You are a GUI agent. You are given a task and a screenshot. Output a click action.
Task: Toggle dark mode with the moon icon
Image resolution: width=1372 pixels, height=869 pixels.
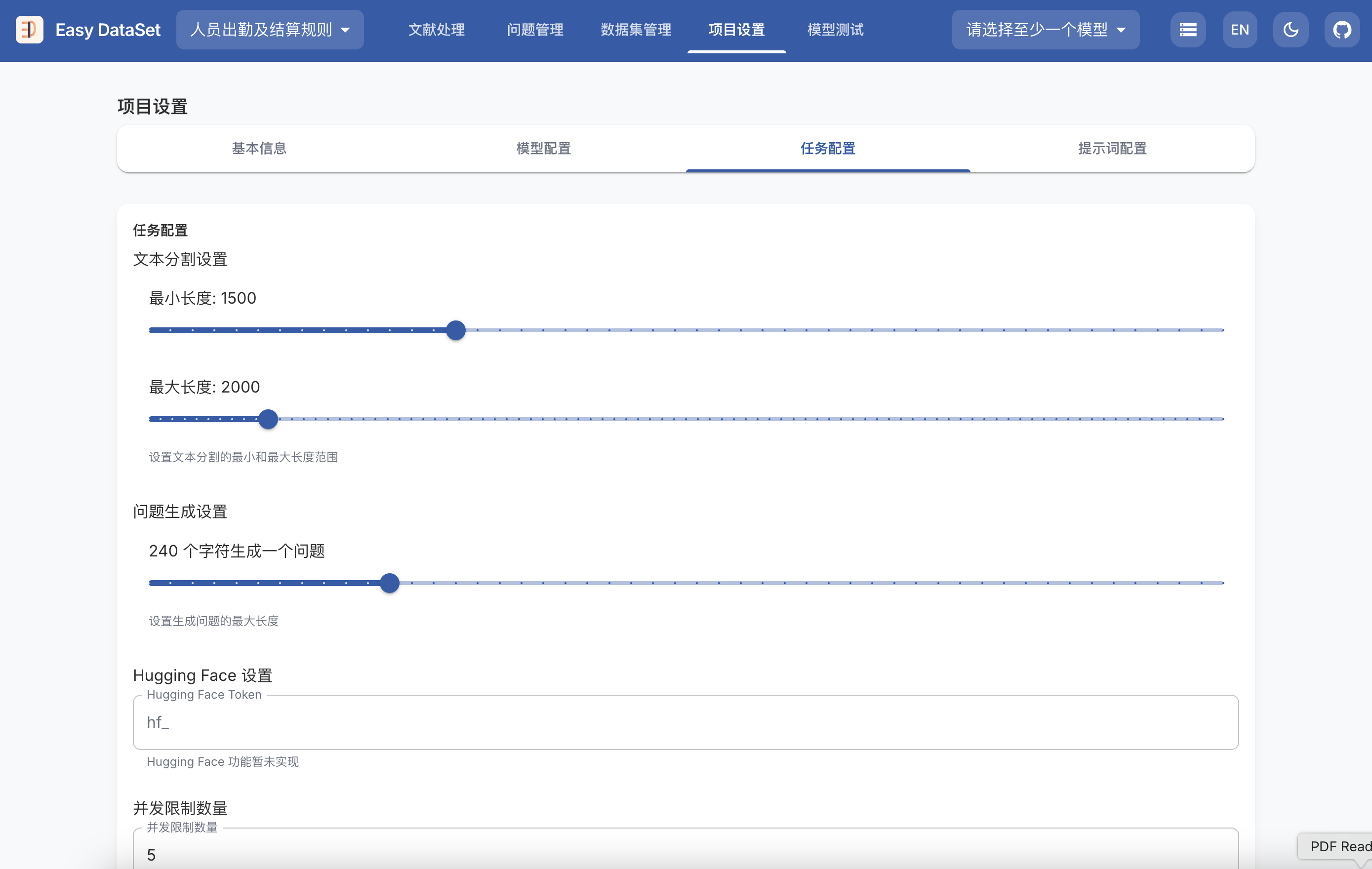tap(1291, 30)
